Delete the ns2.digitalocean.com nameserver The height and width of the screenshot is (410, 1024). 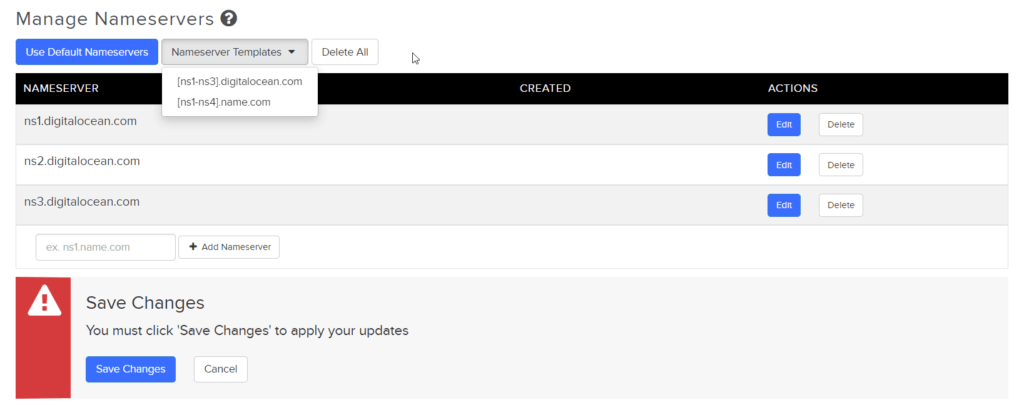[x=840, y=165]
